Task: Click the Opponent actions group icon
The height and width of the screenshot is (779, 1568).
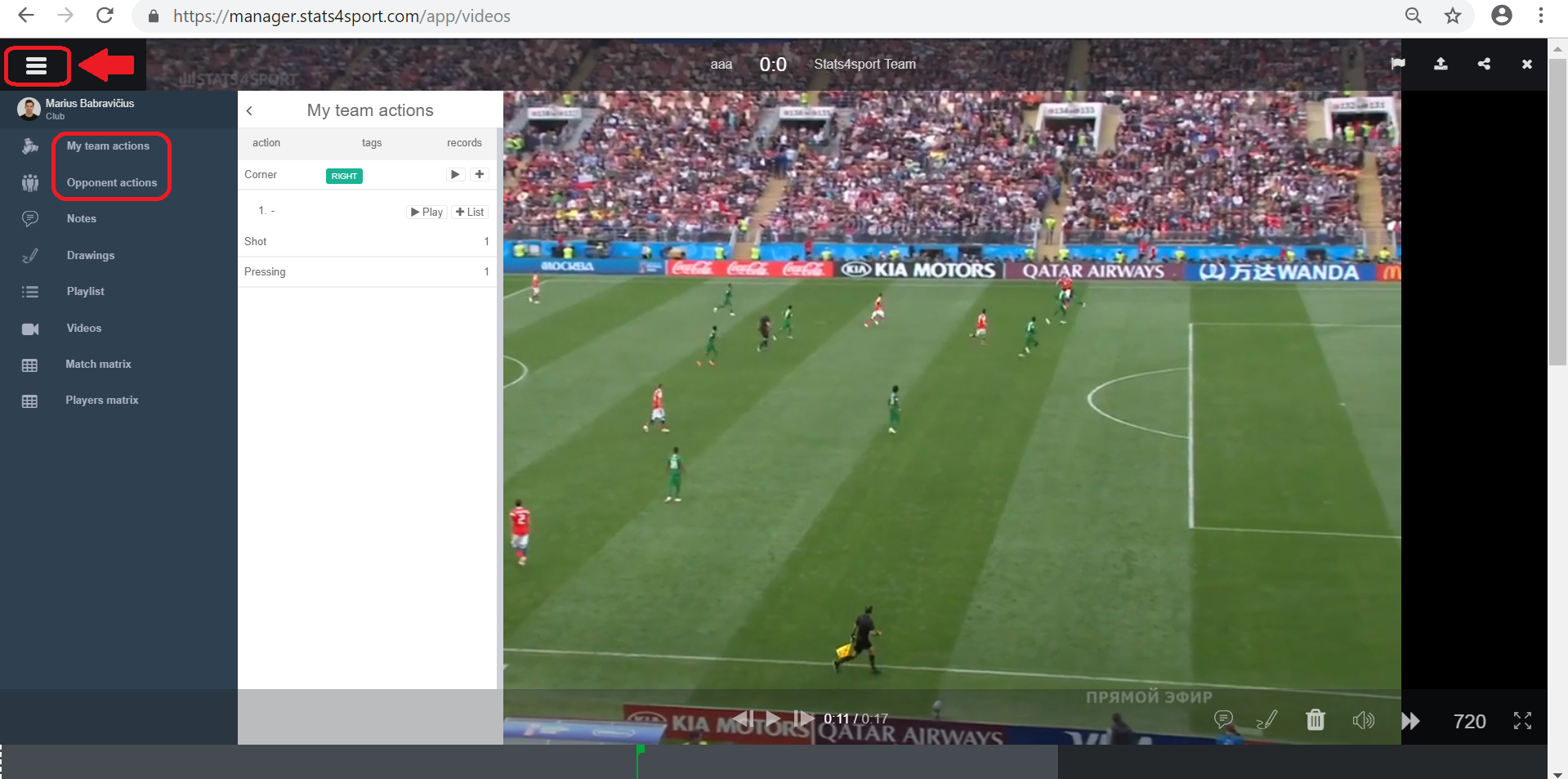Action: click(x=30, y=183)
